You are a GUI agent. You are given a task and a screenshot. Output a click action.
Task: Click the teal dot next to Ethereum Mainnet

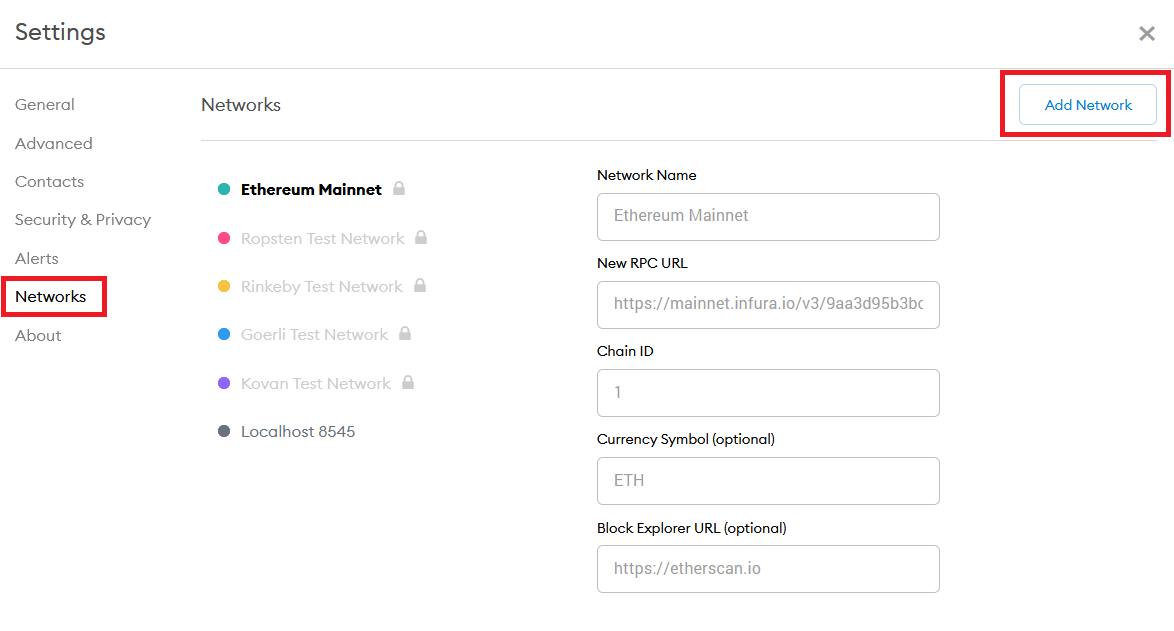coord(224,189)
